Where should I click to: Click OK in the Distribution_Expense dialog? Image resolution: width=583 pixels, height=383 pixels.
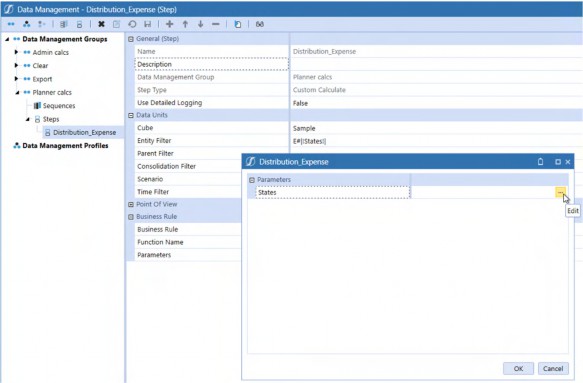[x=518, y=368]
